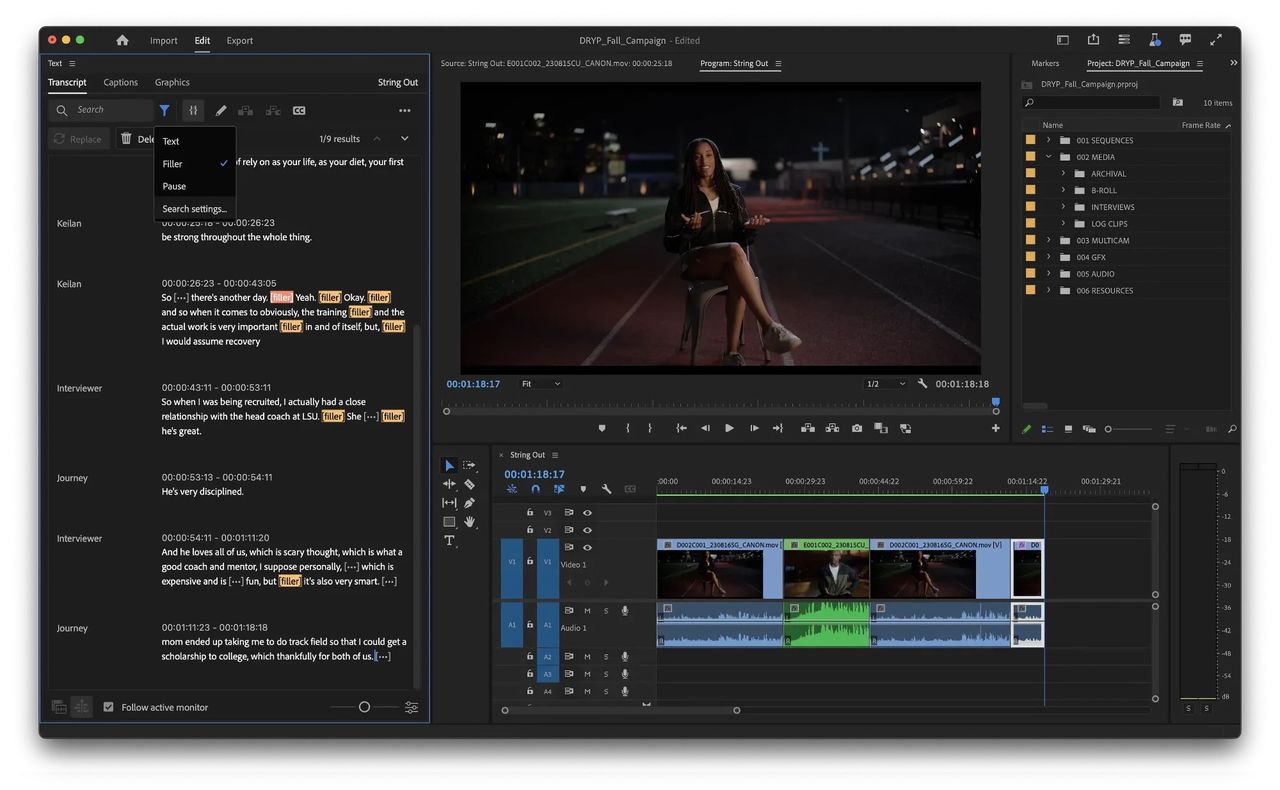The width and height of the screenshot is (1280, 790).
Task: Click the CC captions icon in the transcript toolbar
Action: point(298,110)
